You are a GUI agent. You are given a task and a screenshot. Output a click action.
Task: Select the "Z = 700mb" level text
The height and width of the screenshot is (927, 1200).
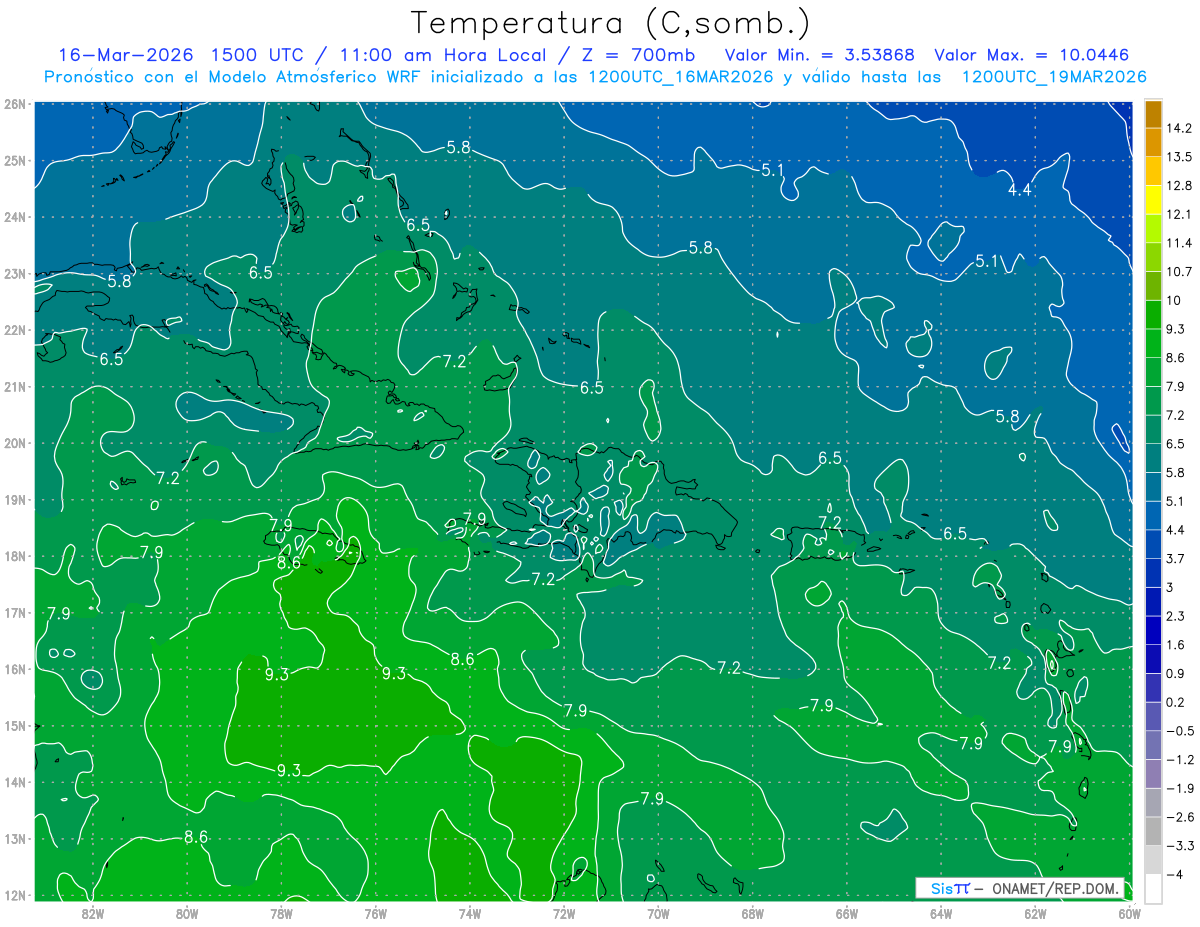click(638, 55)
